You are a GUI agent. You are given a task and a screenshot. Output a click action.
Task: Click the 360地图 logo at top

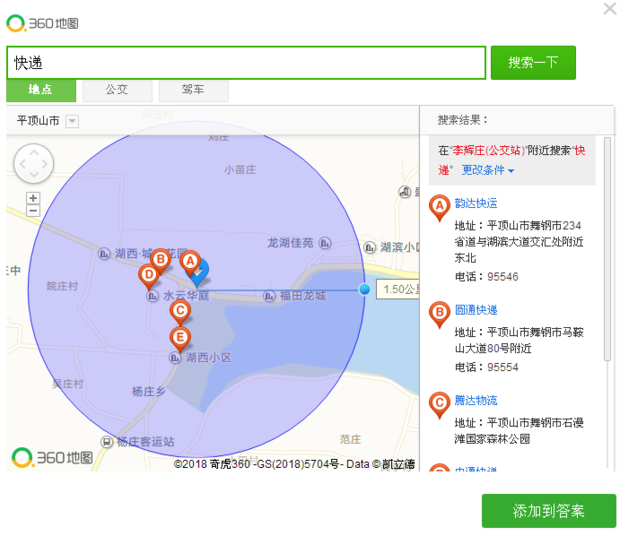(x=42, y=23)
